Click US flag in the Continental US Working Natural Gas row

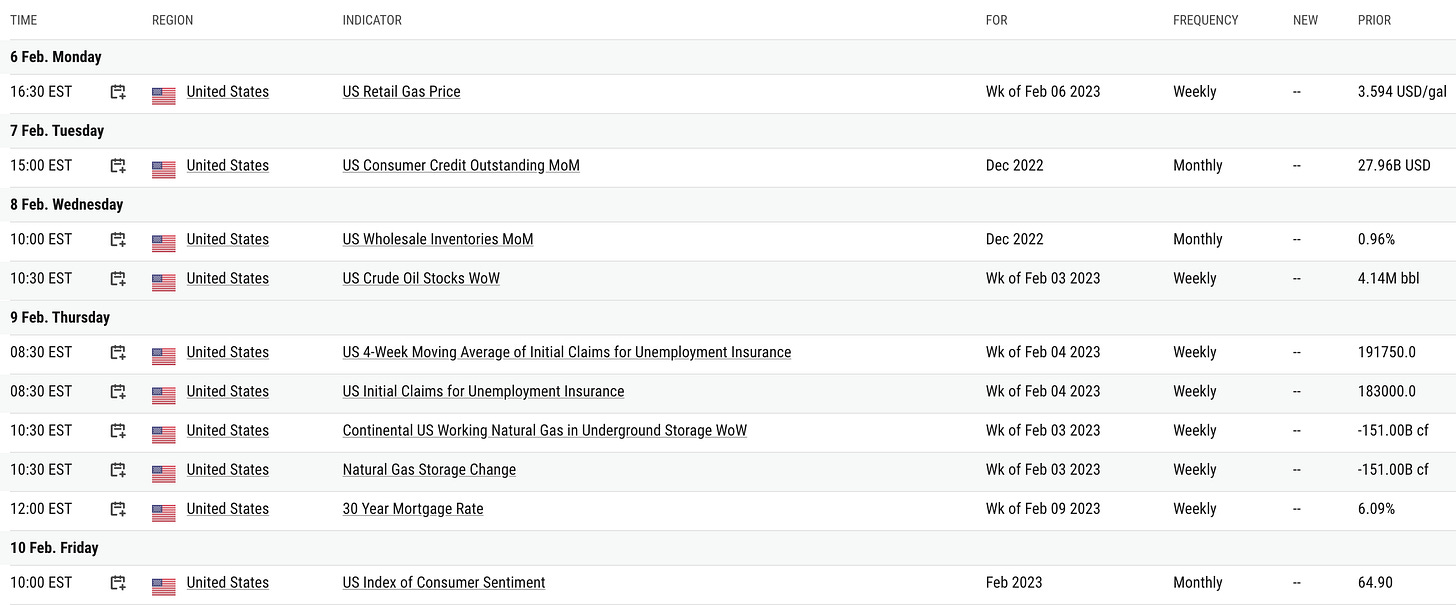click(164, 434)
